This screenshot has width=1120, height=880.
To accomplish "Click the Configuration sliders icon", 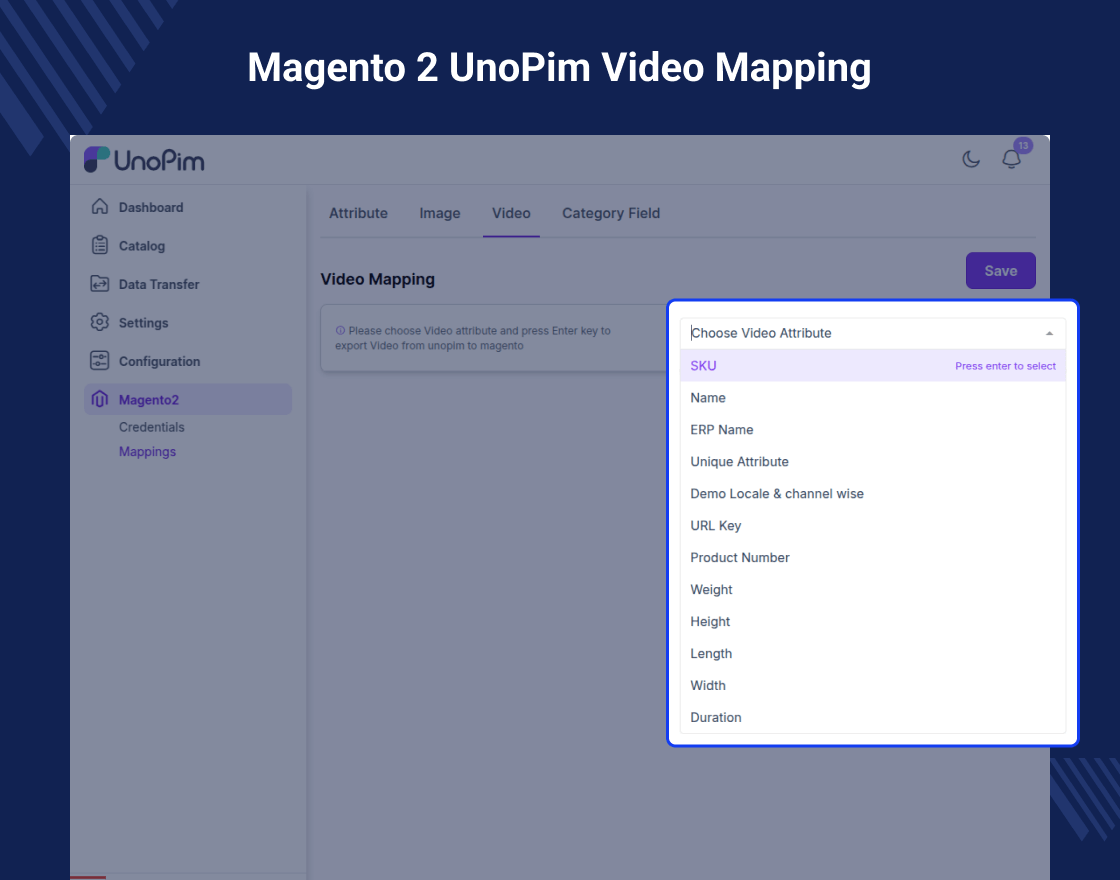I will (100, 361).
